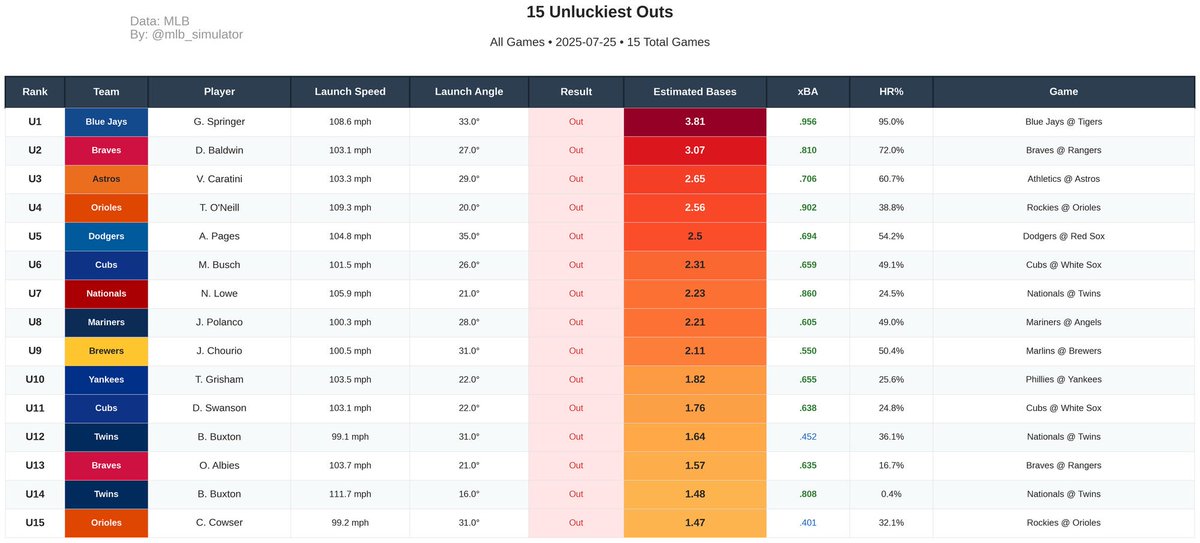Select player T. Grisham
The width and height of the screenshot is (1200, 543).
point(219,380)
